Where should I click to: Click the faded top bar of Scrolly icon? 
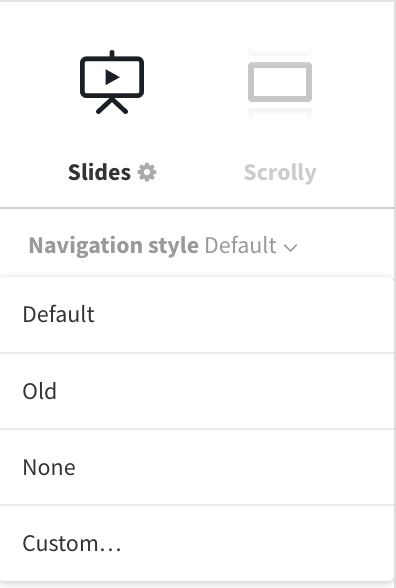280,52
